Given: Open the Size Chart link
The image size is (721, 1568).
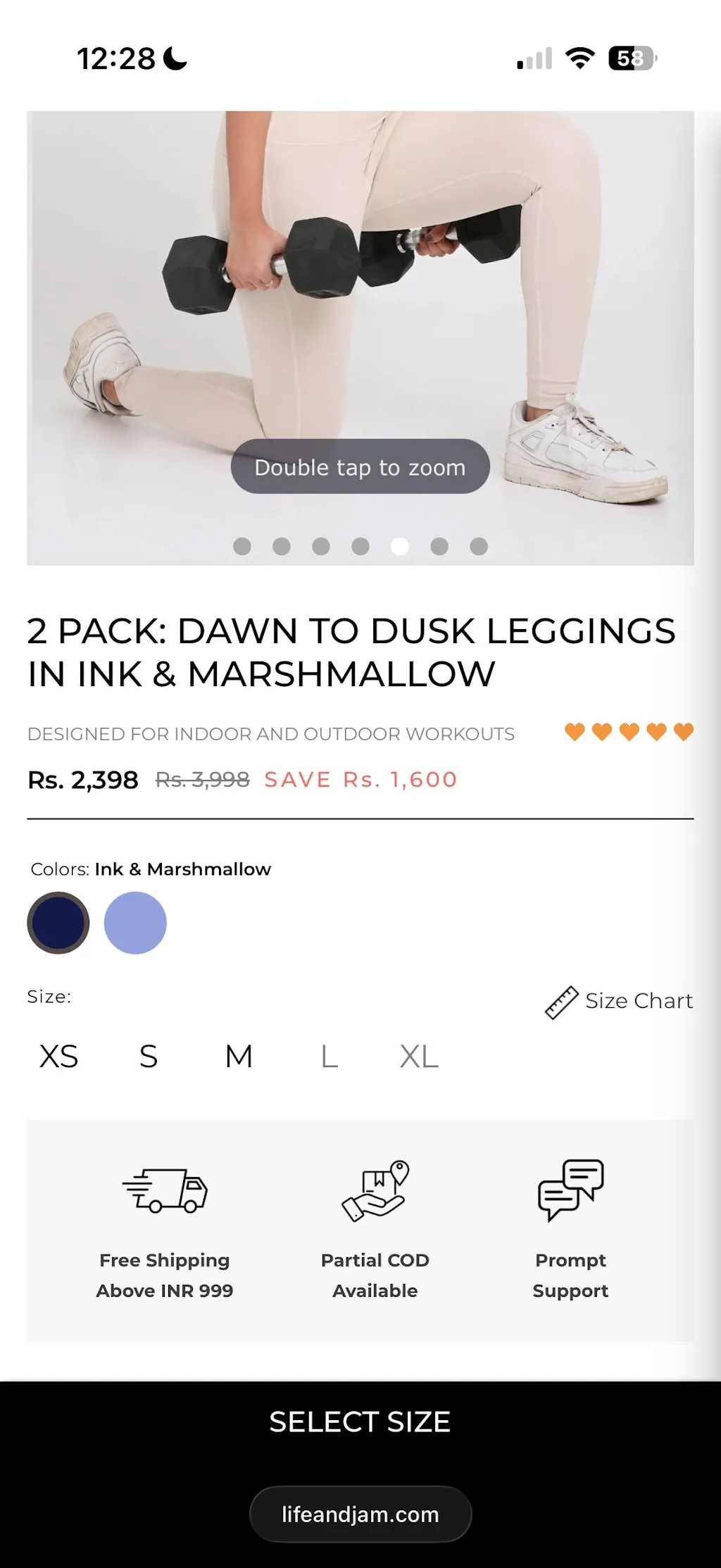Looking at the screenshot, I should tap(639, 1001).
